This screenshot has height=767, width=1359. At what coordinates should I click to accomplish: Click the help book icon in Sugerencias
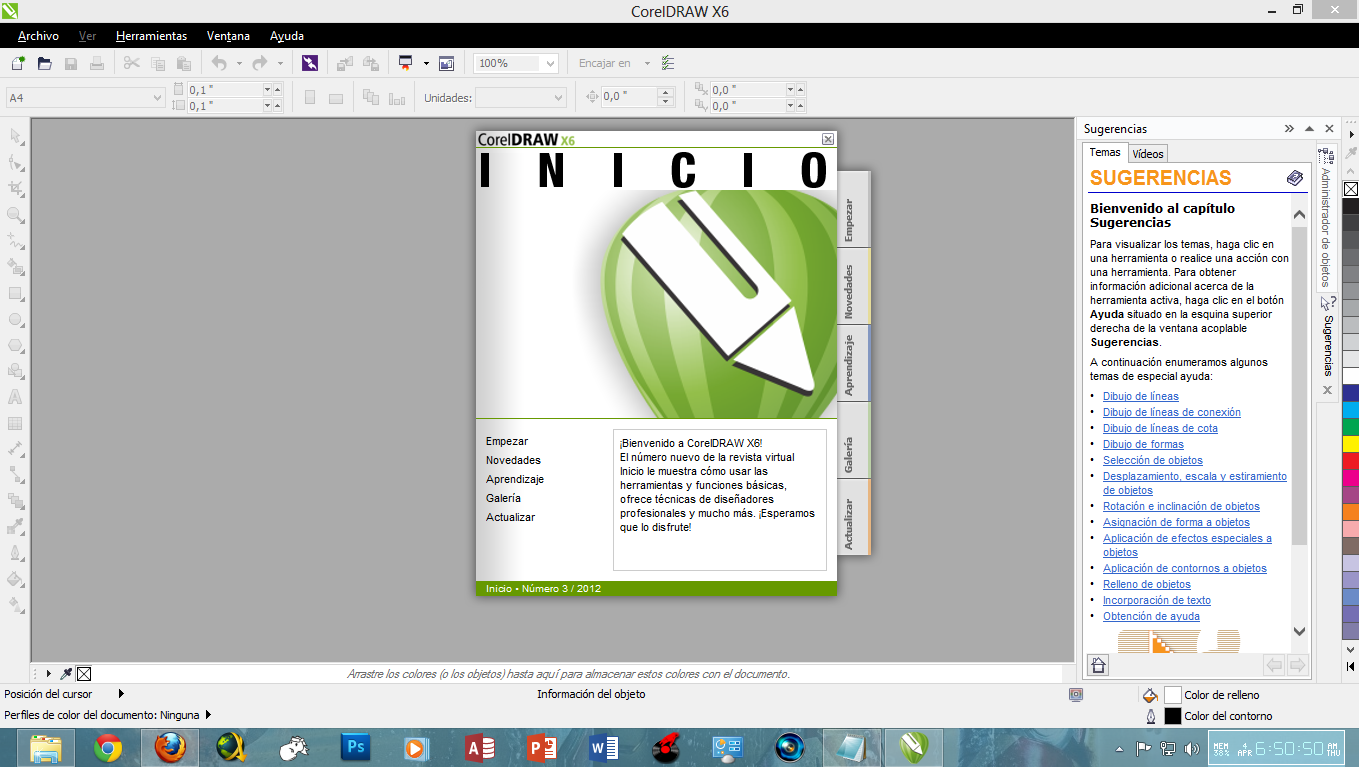point(1295,178)
